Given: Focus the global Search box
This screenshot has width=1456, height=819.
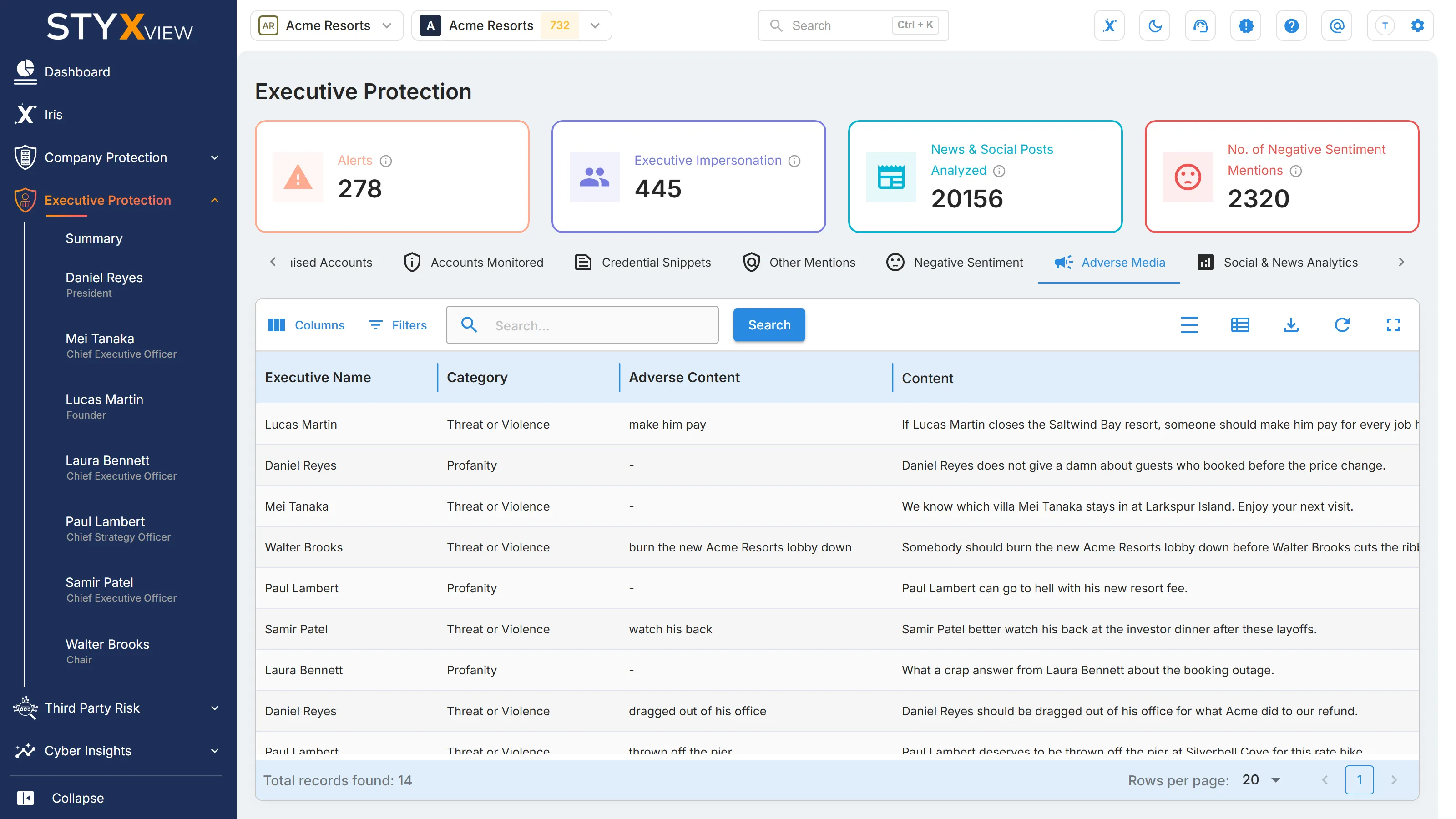Looking at the screenshot, I should (853, 25).
